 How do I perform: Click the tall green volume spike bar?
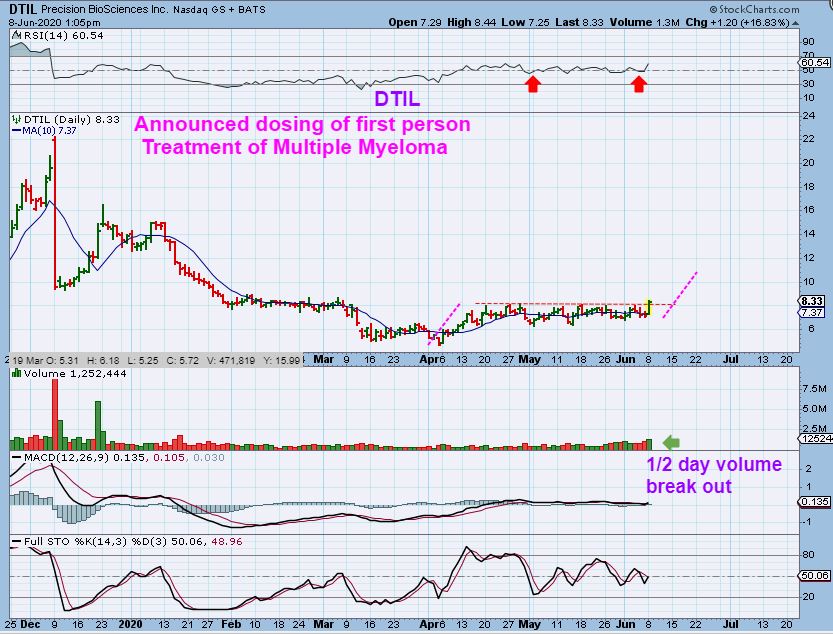98,426
